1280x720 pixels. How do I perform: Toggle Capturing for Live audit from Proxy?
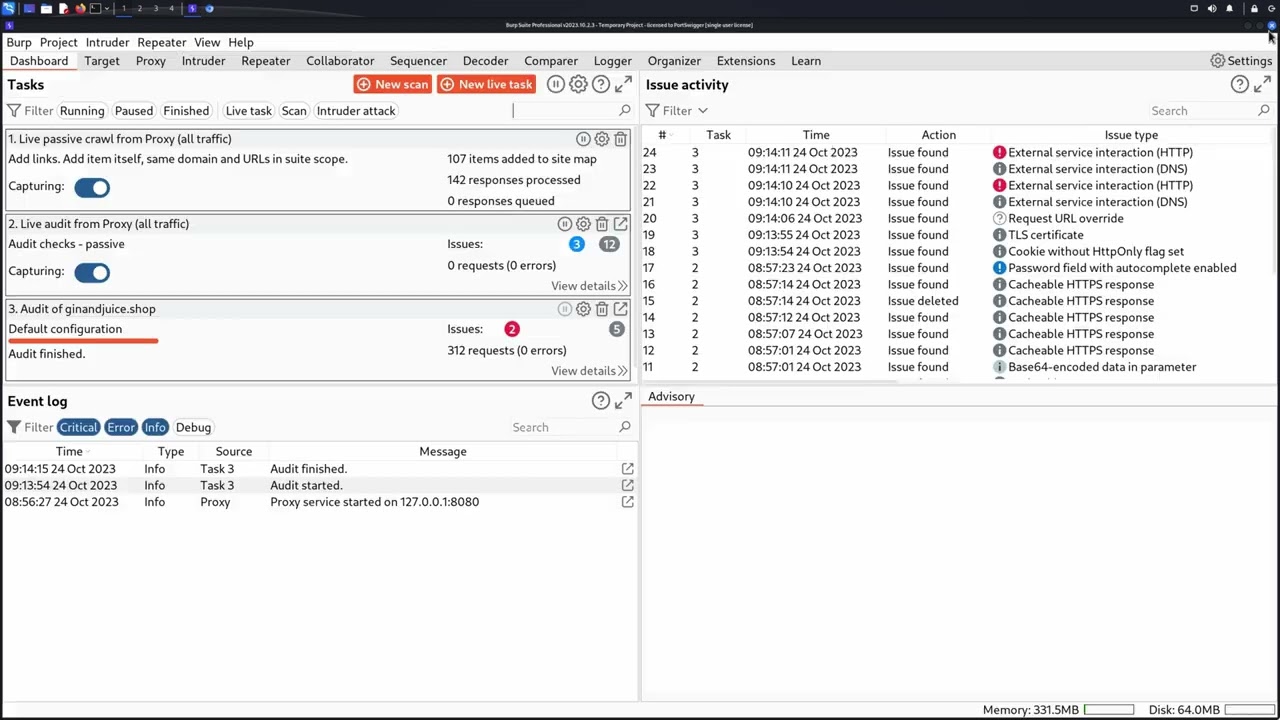[92, 272]
